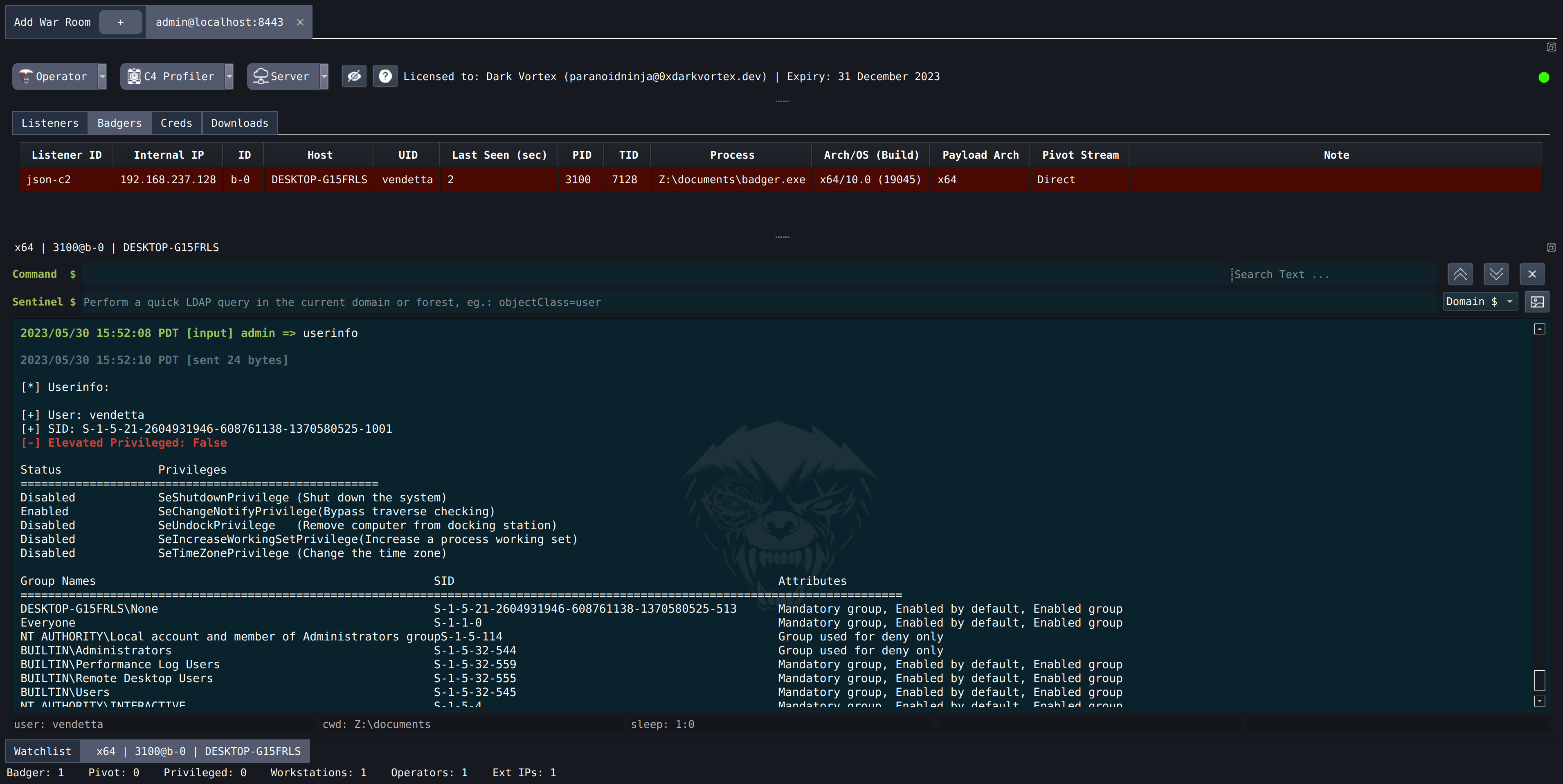Click the BUILTIN\Administrators group line
This screenshot has height=784, width=1563.
tap(571, 651)
